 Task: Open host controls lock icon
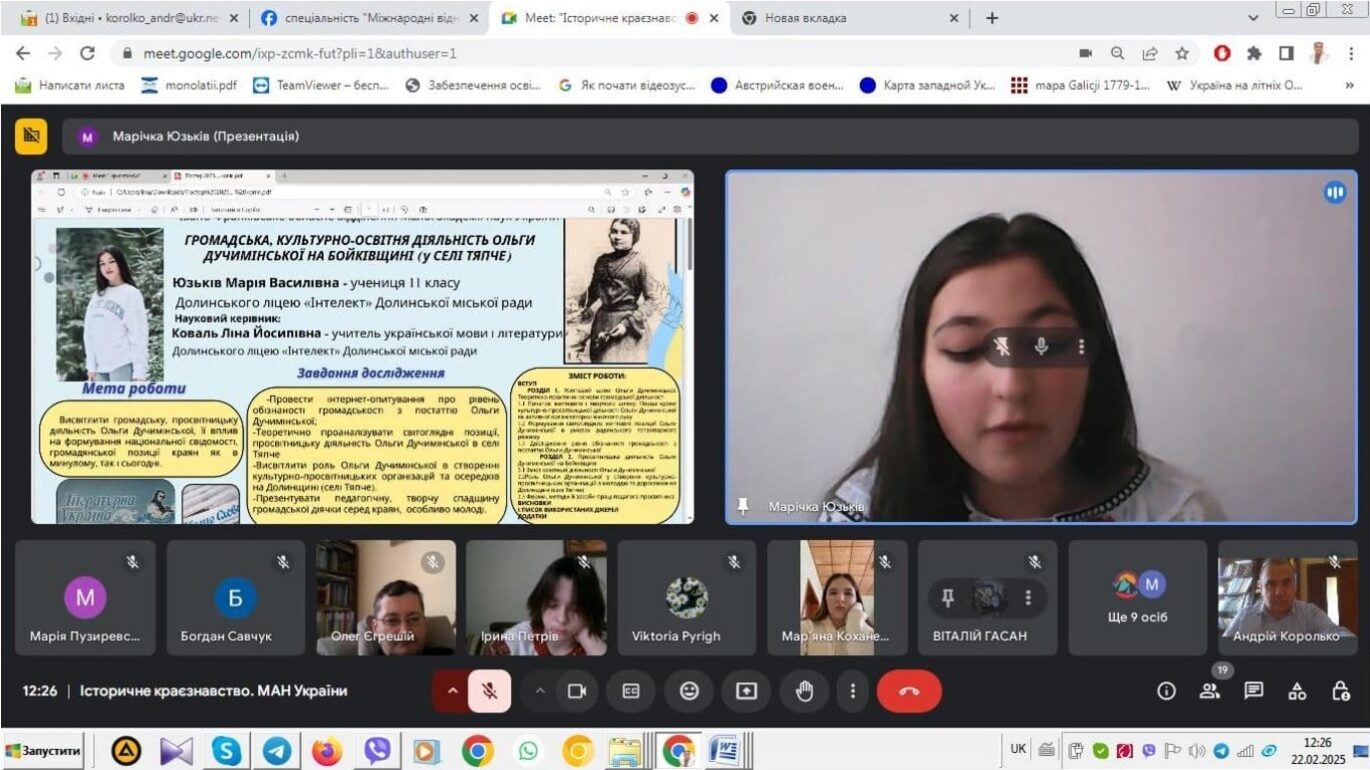click(1341, 691)
